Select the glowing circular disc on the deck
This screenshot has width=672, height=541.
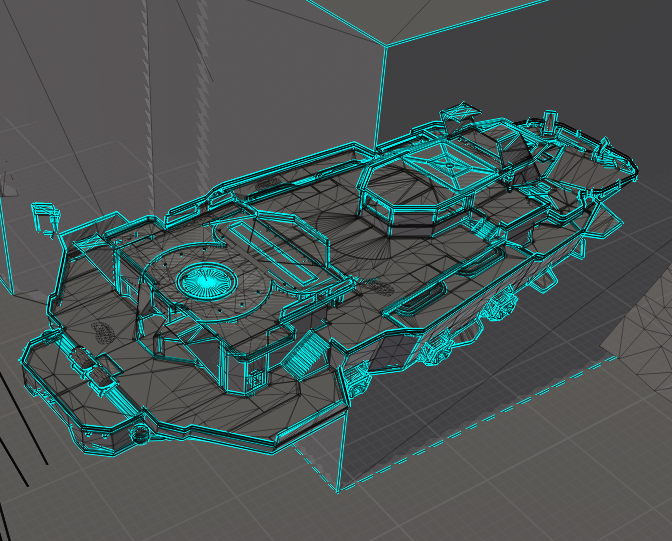coord(206,281)
